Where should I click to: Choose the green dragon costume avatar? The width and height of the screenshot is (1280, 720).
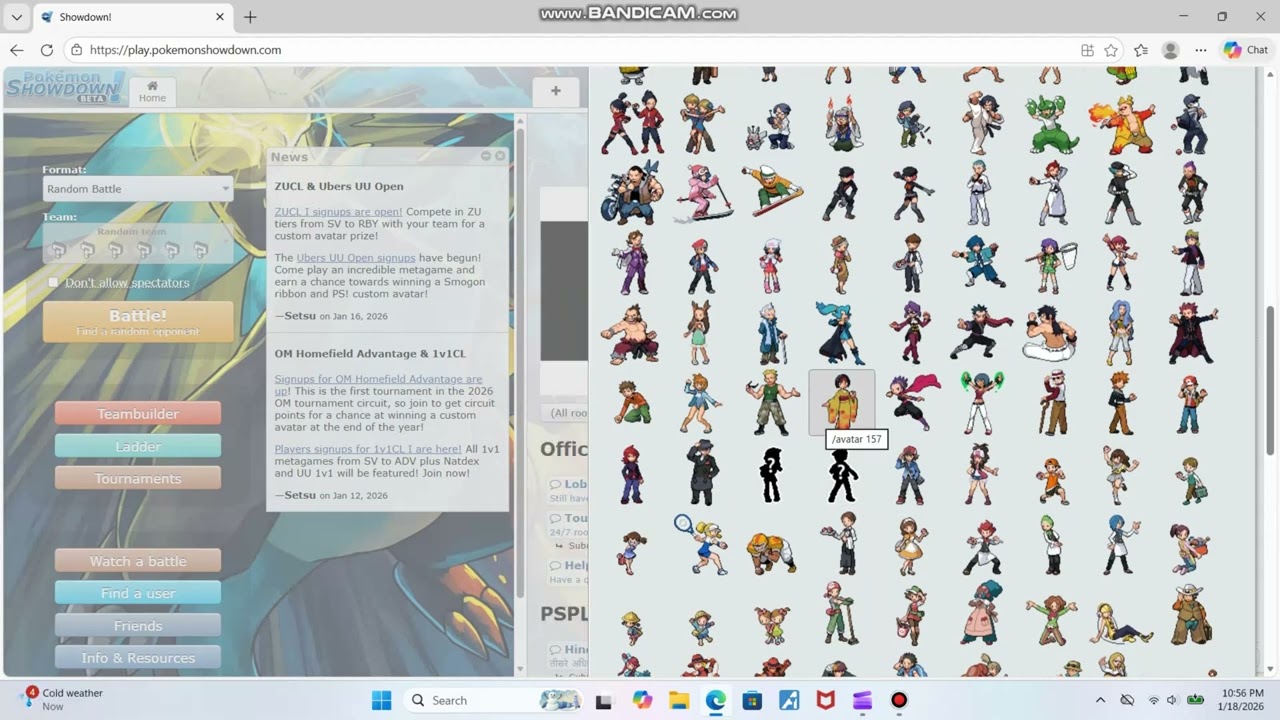click(1052, 124)
